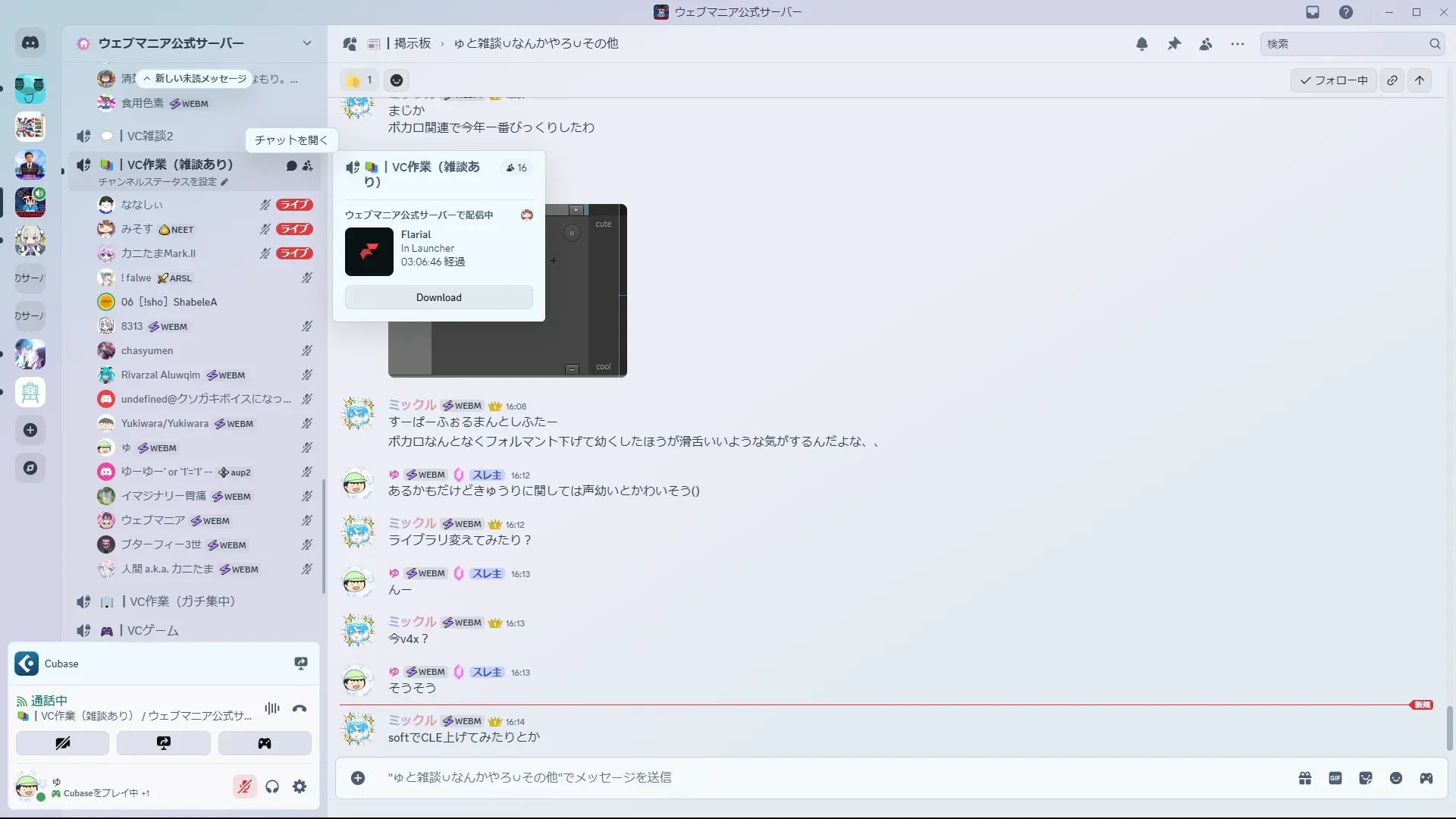Open add reaction smiley next to thumbs up
Viewport: 1456px width, 819px height.
click(x=397, y=80)
